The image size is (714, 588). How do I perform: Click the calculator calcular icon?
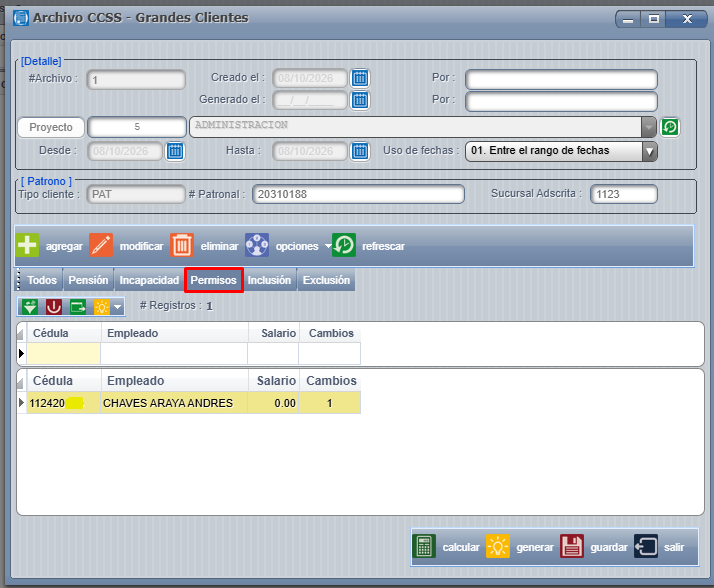pyautogui.click(x=424, y=546)
